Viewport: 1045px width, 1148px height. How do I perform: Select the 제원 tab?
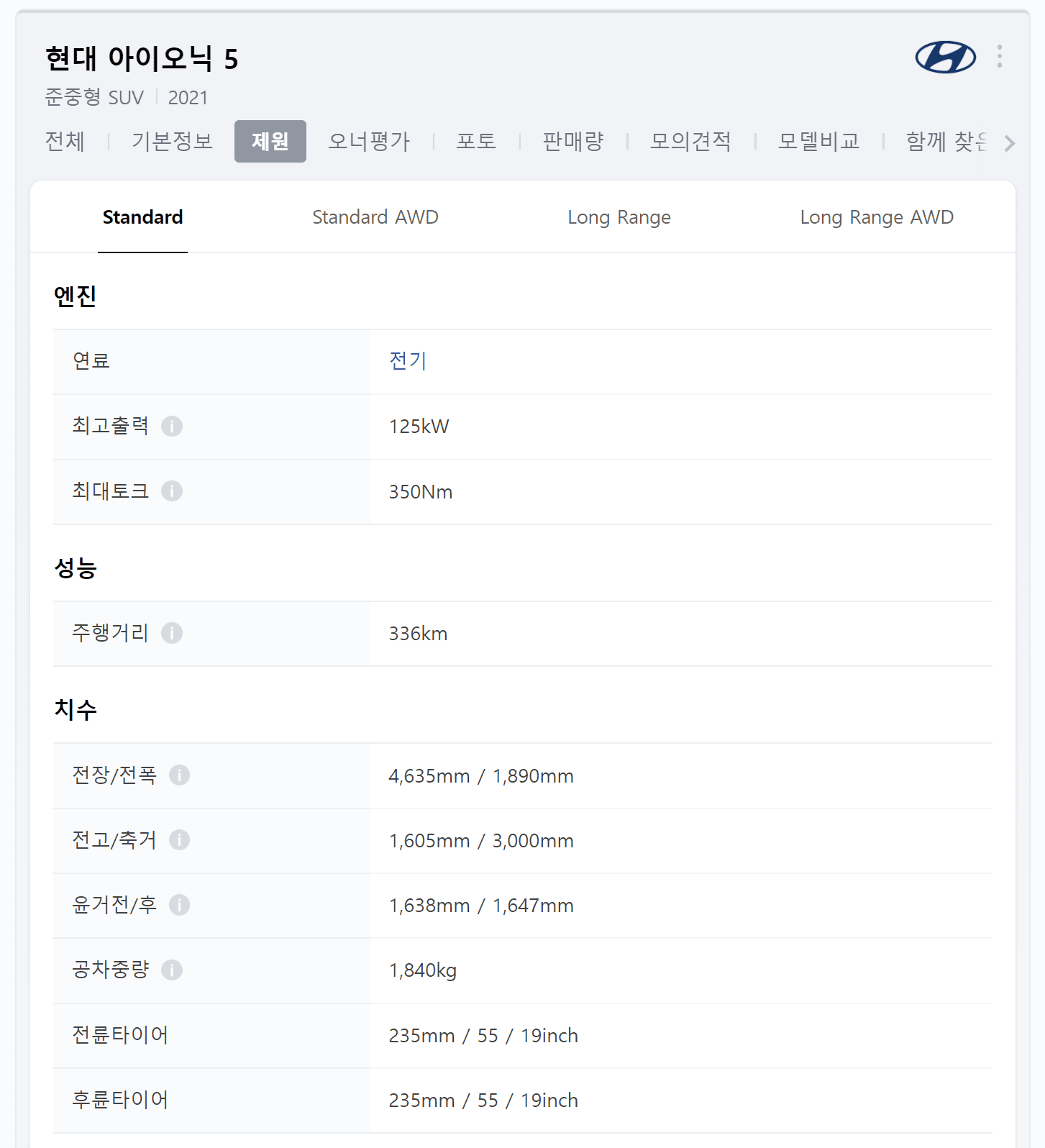click(270, 141)
